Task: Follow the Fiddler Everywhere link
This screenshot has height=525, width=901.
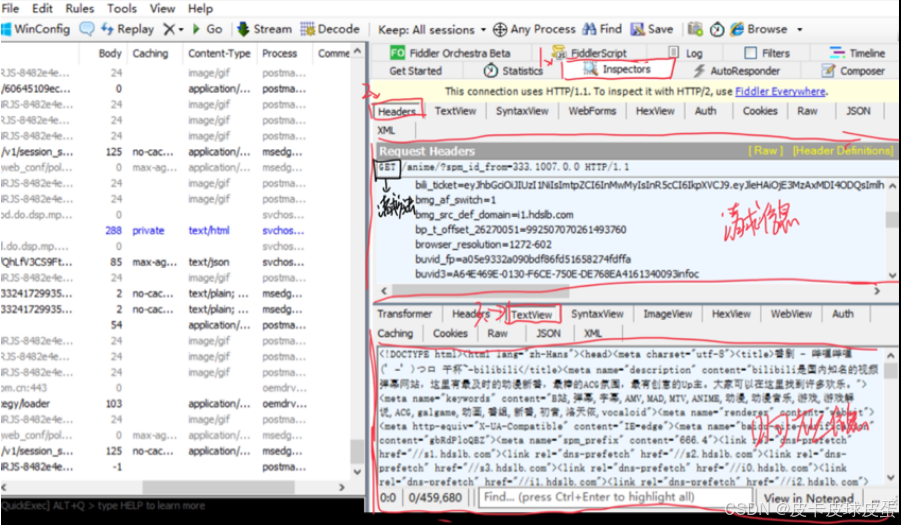Action: pos(780,91)
